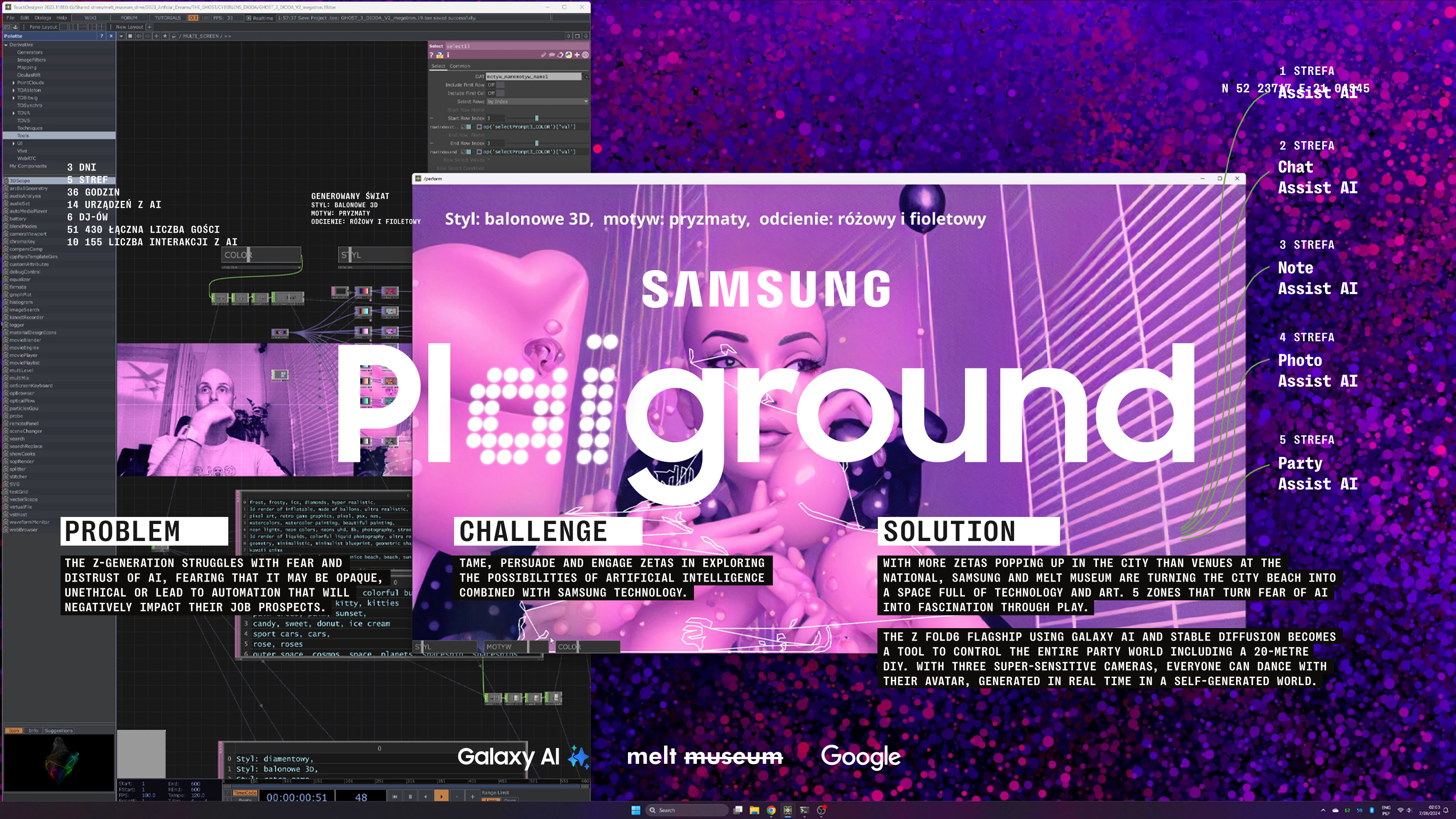The width and height of the screenshot is (1456, 819).
Task: Switch to the Common tab in select13 parameters
Action: (x=460, y=66)
